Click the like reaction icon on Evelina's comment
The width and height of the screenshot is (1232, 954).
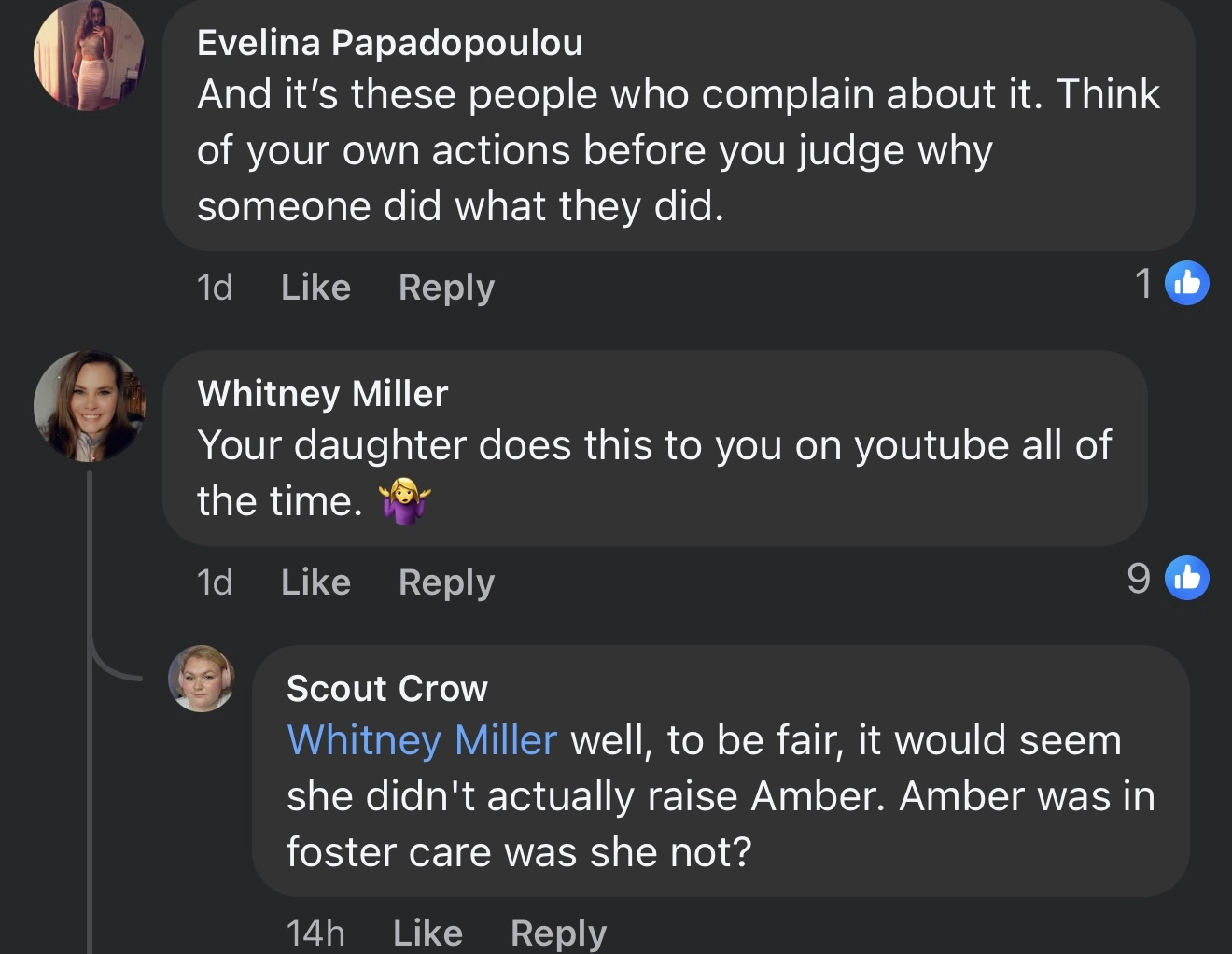click(x=1187, y=284)
